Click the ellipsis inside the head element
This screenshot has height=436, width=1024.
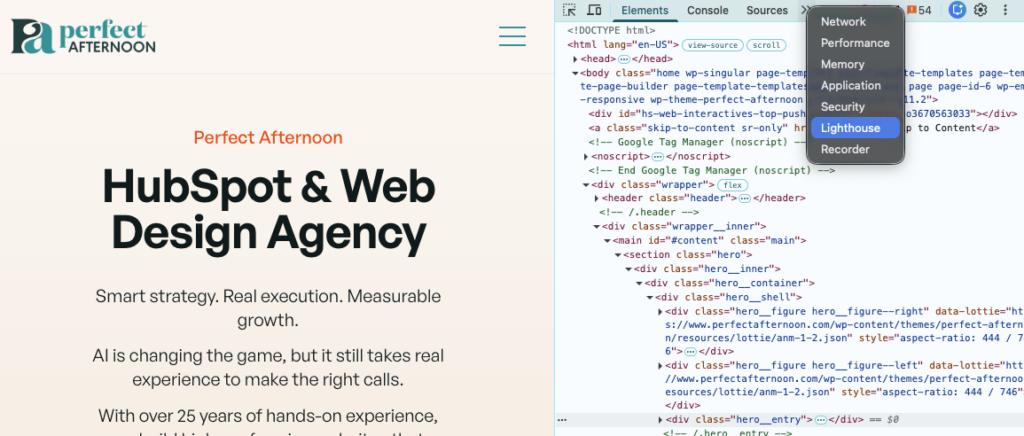click(x=624, y=59)
